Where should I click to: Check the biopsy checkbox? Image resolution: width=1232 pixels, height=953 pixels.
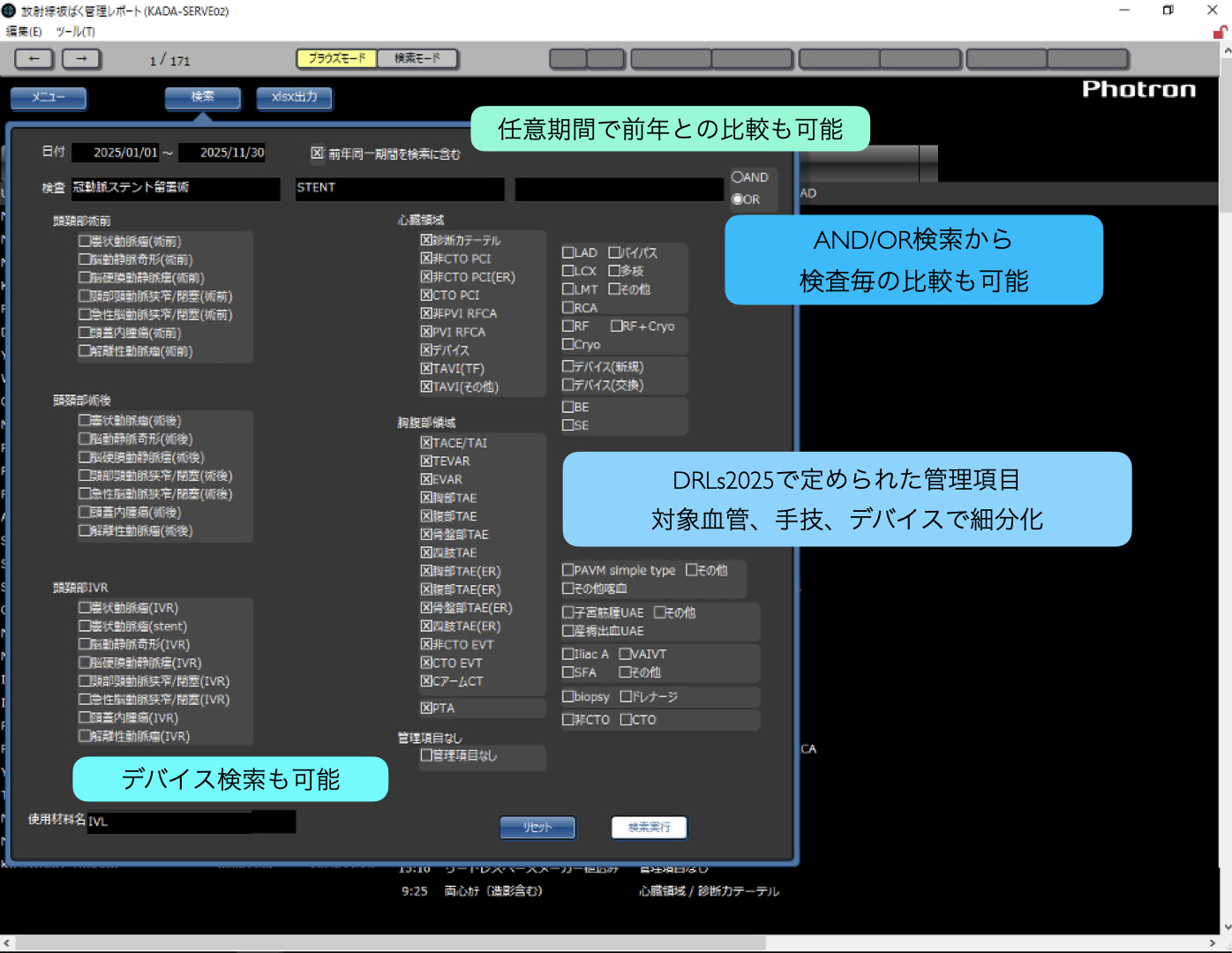[x=568, y=697]
